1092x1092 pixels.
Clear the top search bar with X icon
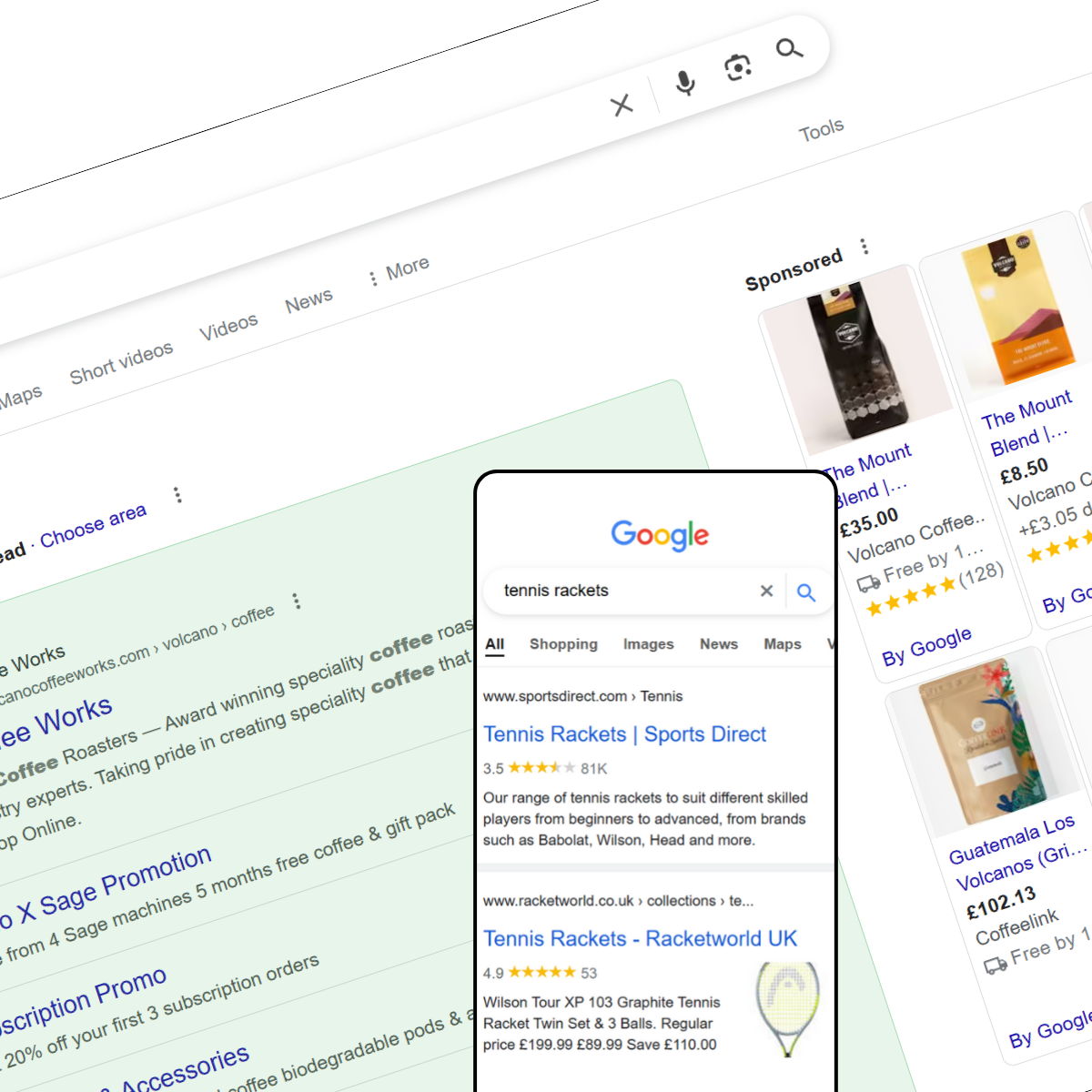click(622, 106)
